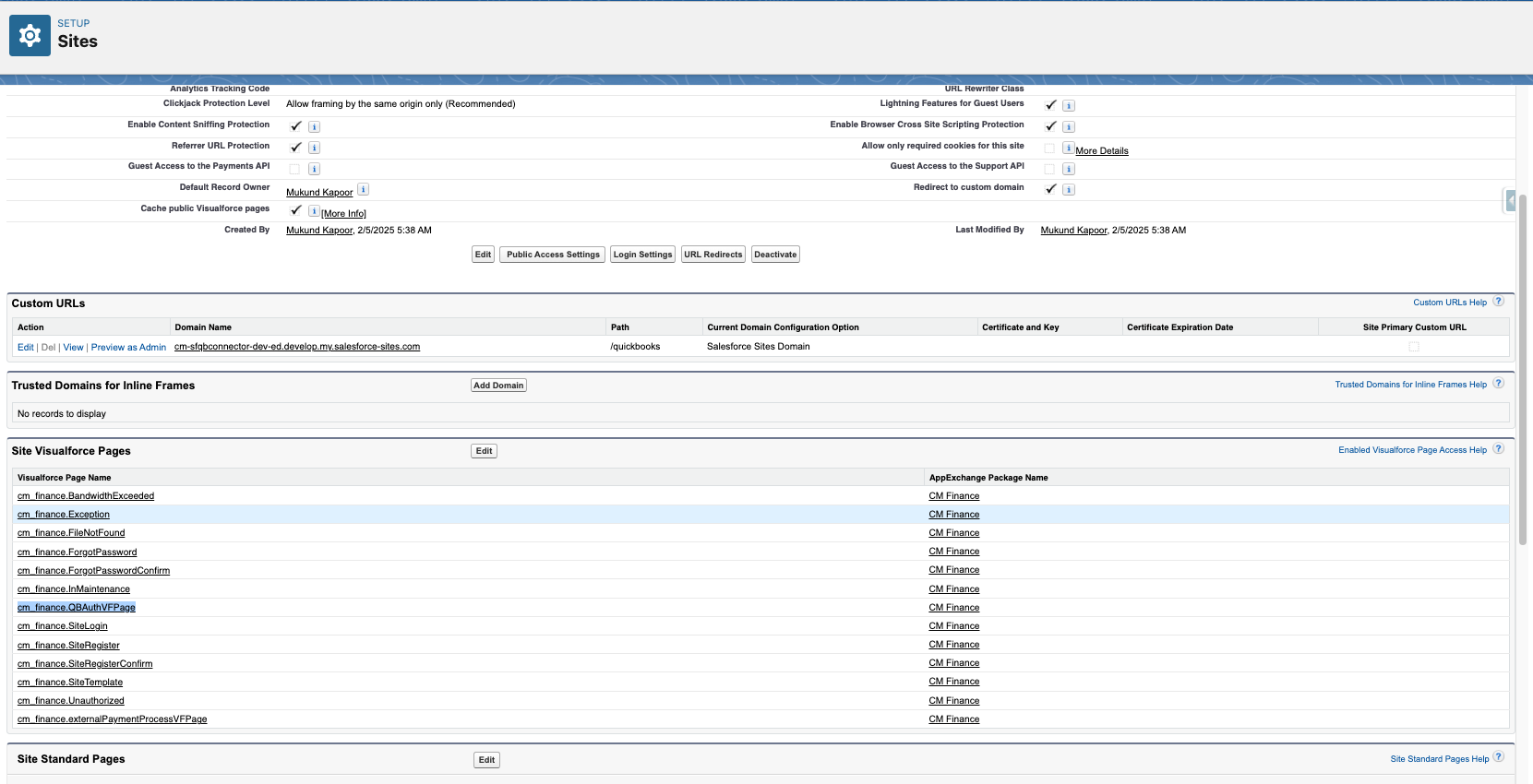
Task: Toggle Allow only required cookies checkbox
Action: (1049, 148)
